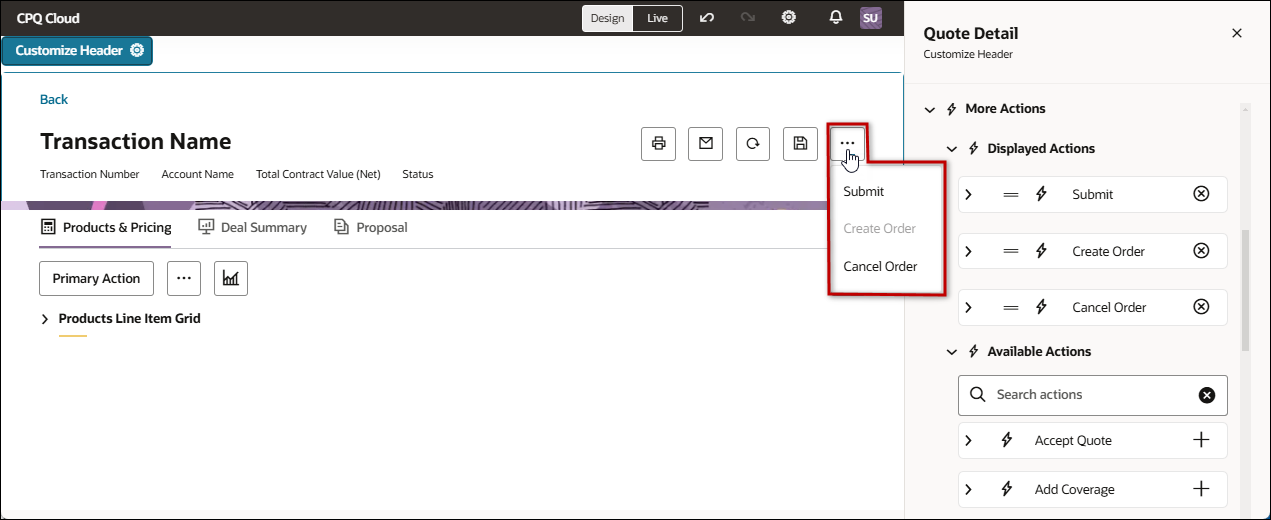Open notifications bell icon
The width and height of the screenshot is (1271, 520).
836,18
